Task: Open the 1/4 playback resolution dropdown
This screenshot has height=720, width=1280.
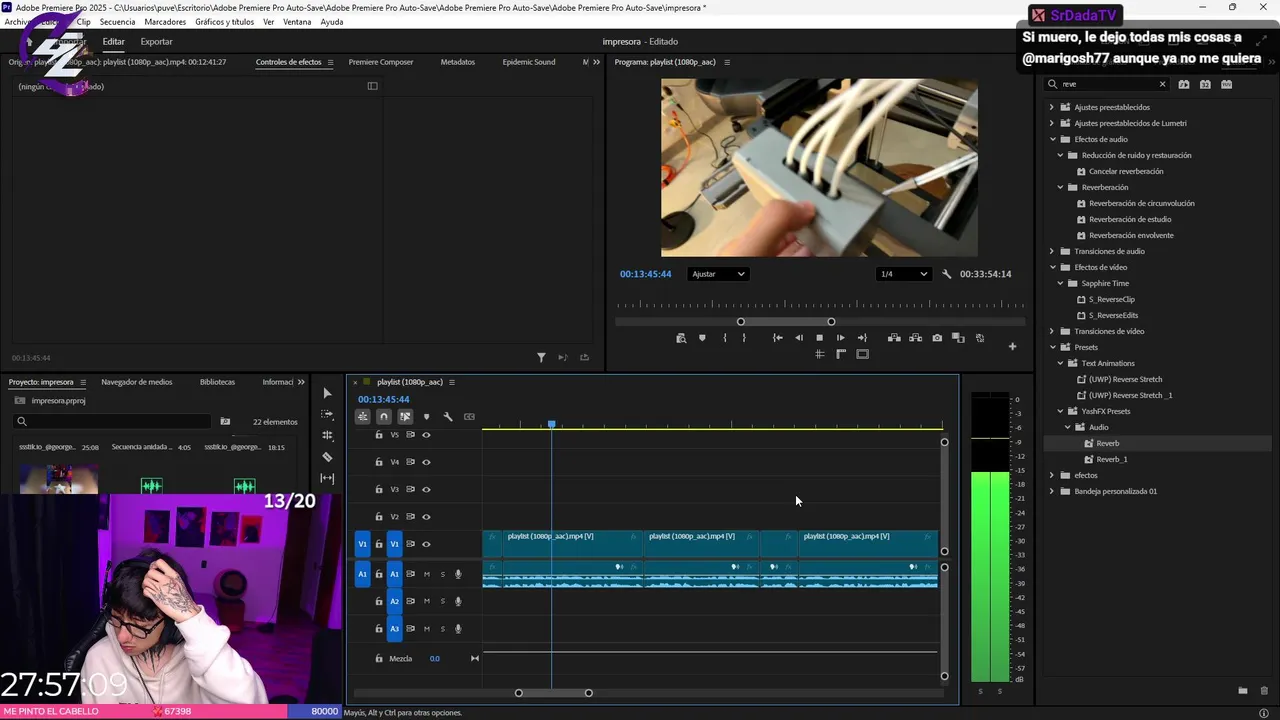Action: pos(903,274)
